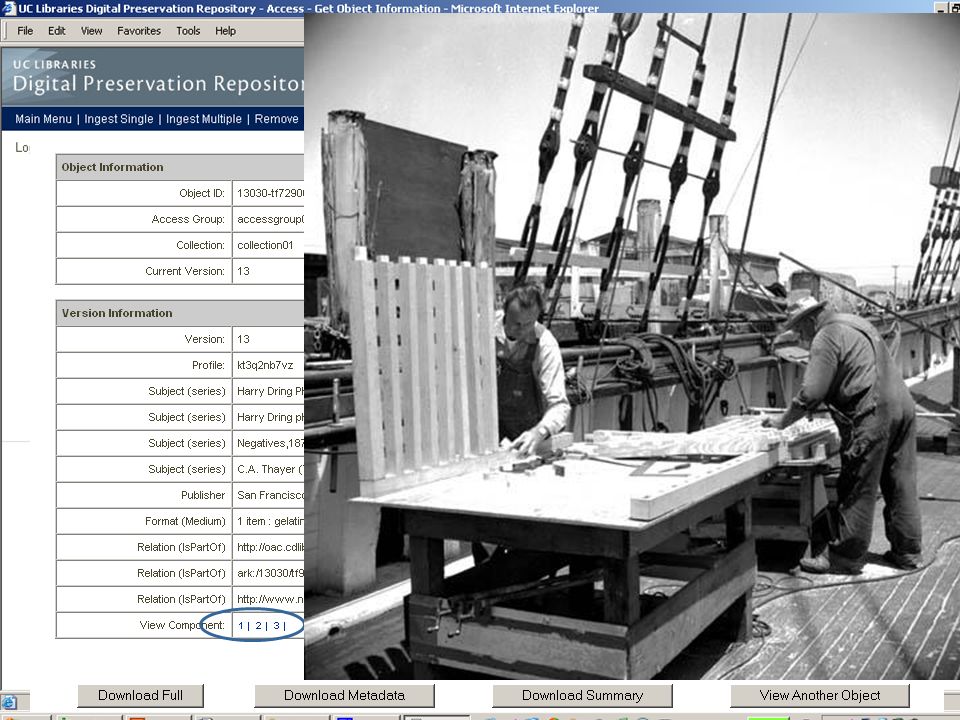Image resolution: width=960 pixels, height=720 pixels.
Task: View component 2
Action: (x=258, y=626)
